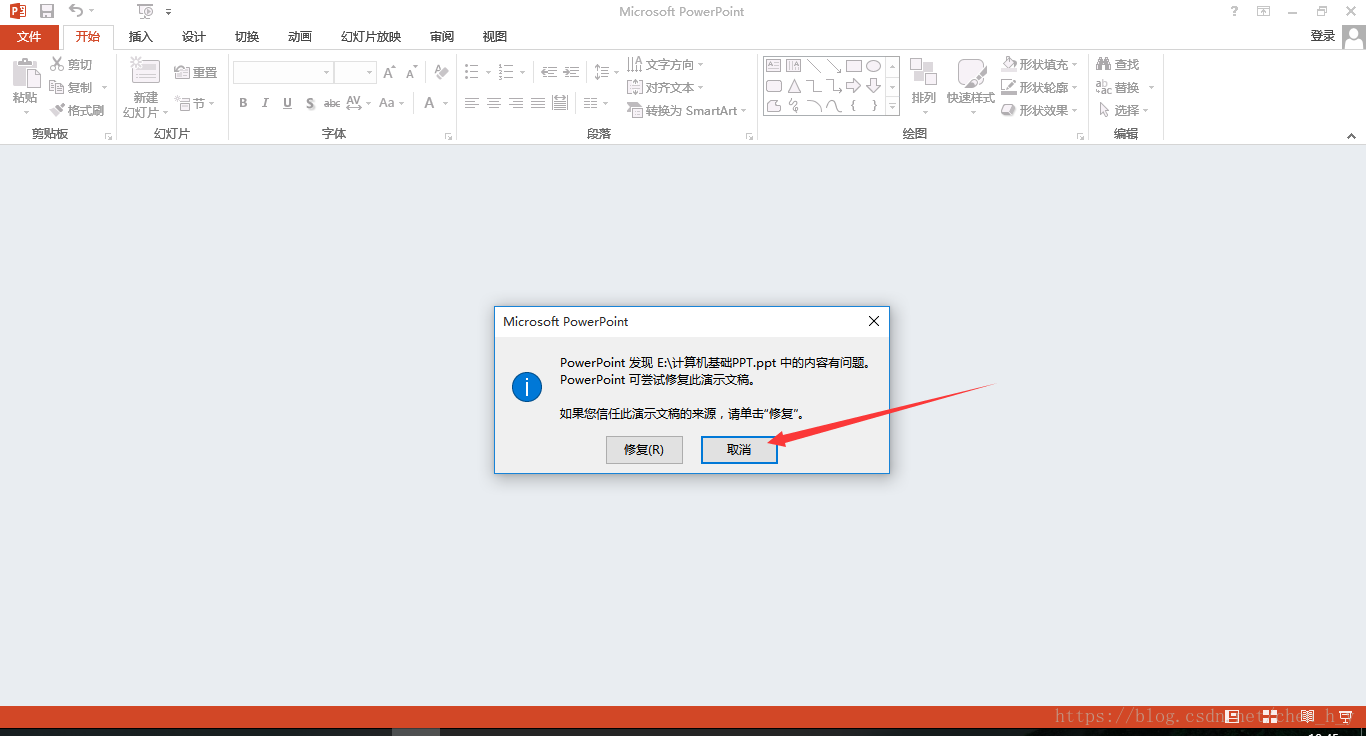Click 转换为 SmartArt button
The height and width of the screenshot is (736, 1366).
688,110
